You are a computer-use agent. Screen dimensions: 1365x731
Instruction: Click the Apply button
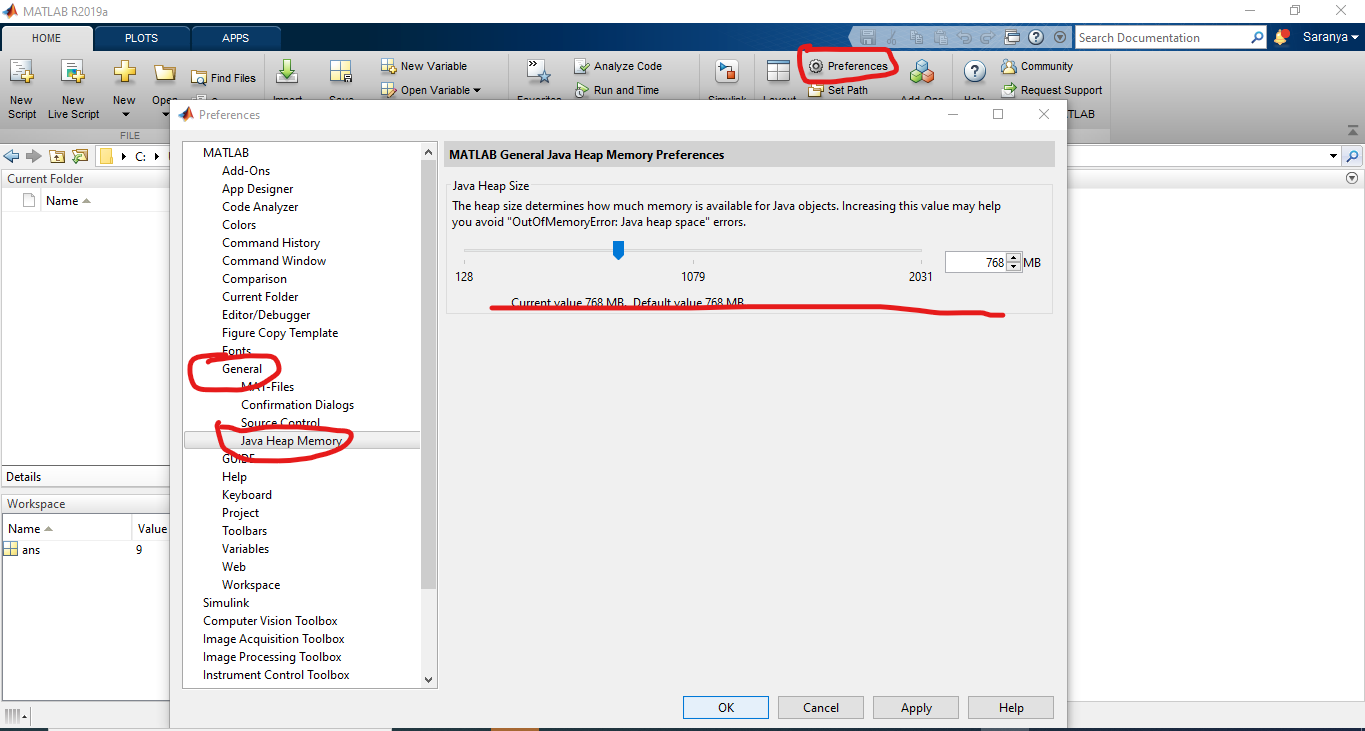pyautogui.click(x=915, y=707)
